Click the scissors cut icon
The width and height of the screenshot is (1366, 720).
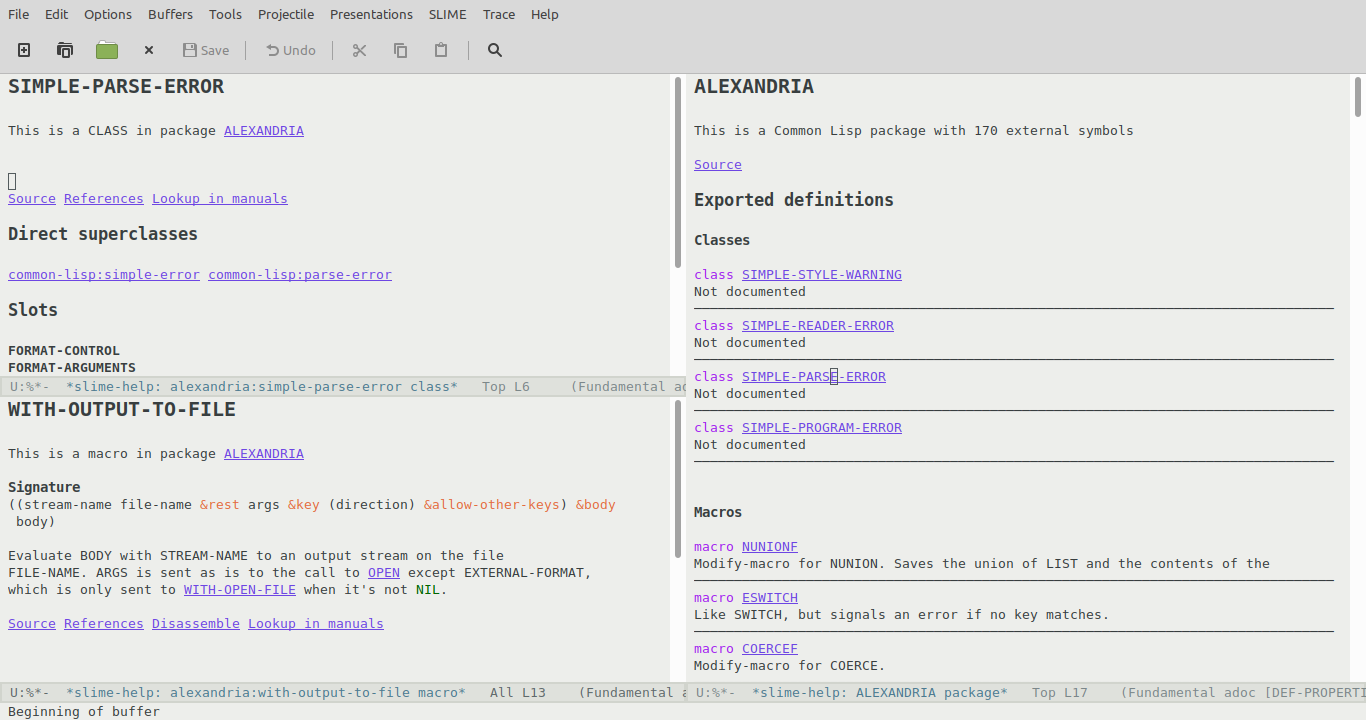[360, 50]
